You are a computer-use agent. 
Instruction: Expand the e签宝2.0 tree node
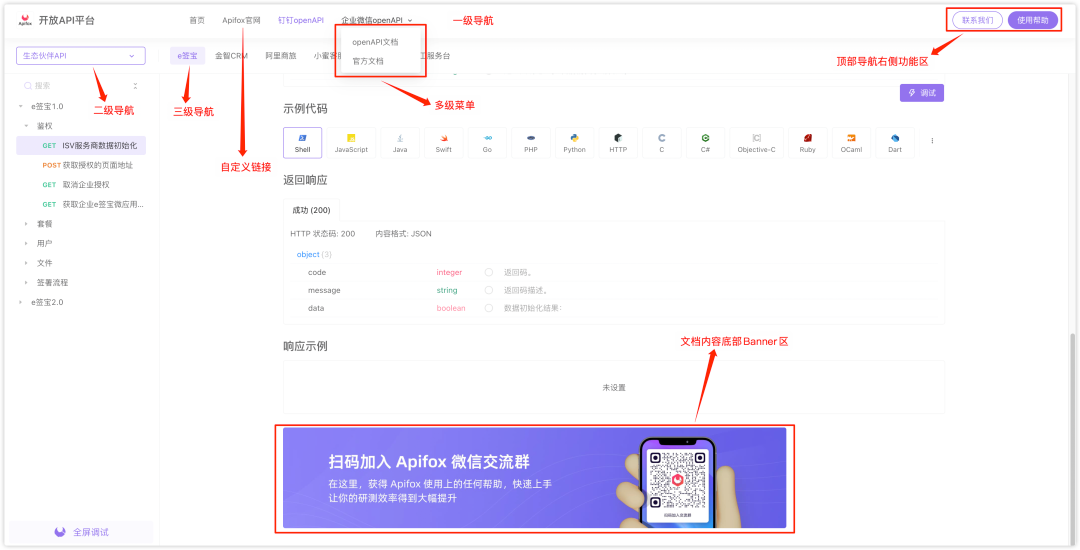tap(21, 302)
